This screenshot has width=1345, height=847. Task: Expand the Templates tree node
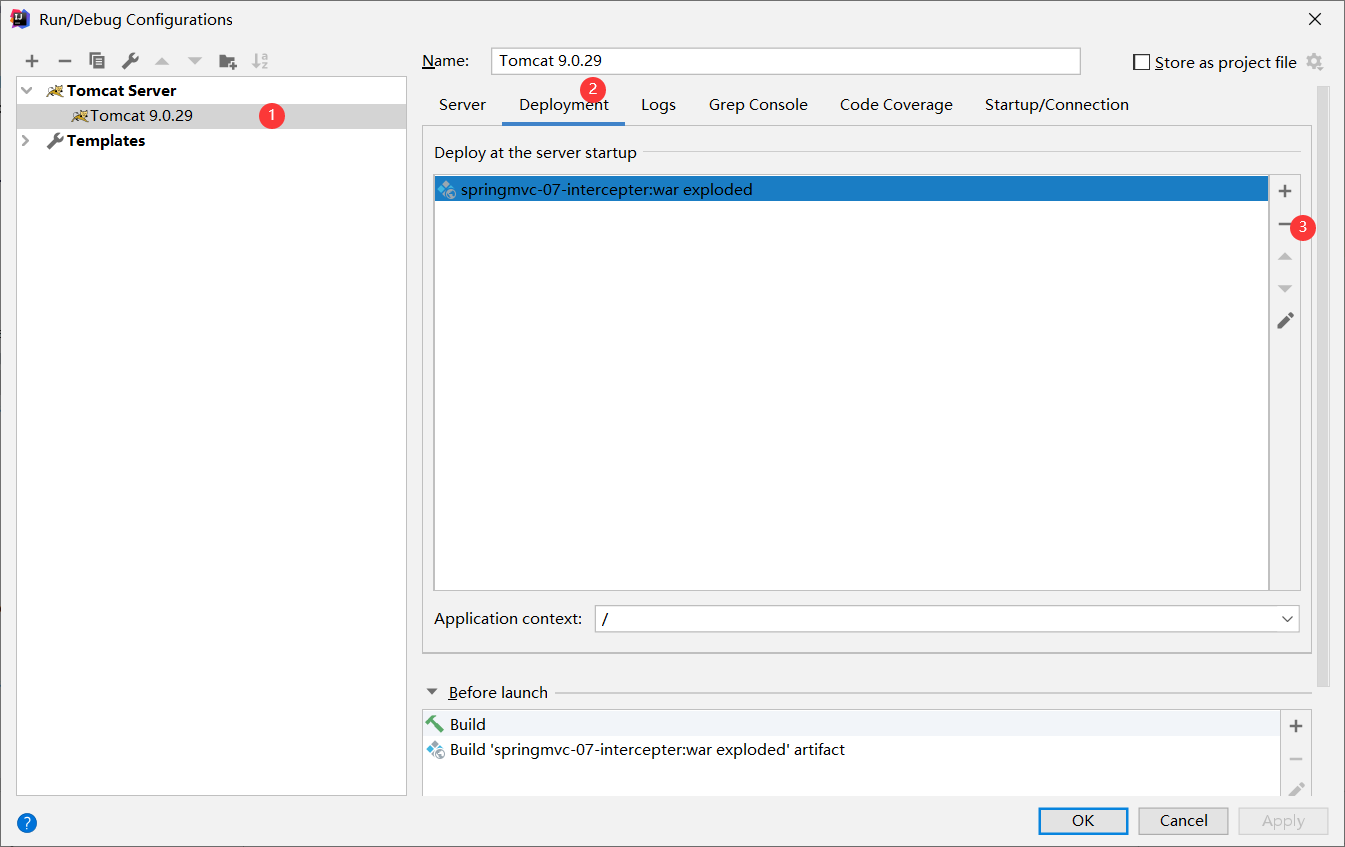click(27, 141)
